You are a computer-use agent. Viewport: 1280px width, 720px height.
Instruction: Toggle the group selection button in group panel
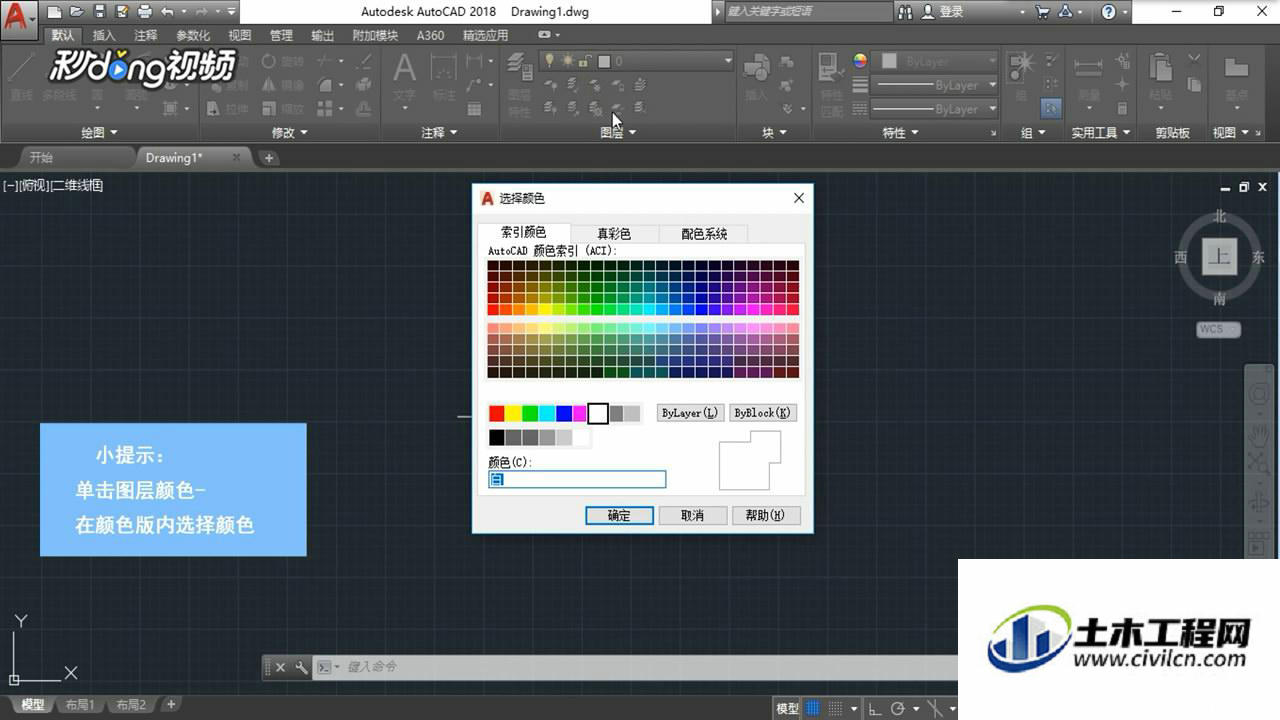(x=1050, y=108)
